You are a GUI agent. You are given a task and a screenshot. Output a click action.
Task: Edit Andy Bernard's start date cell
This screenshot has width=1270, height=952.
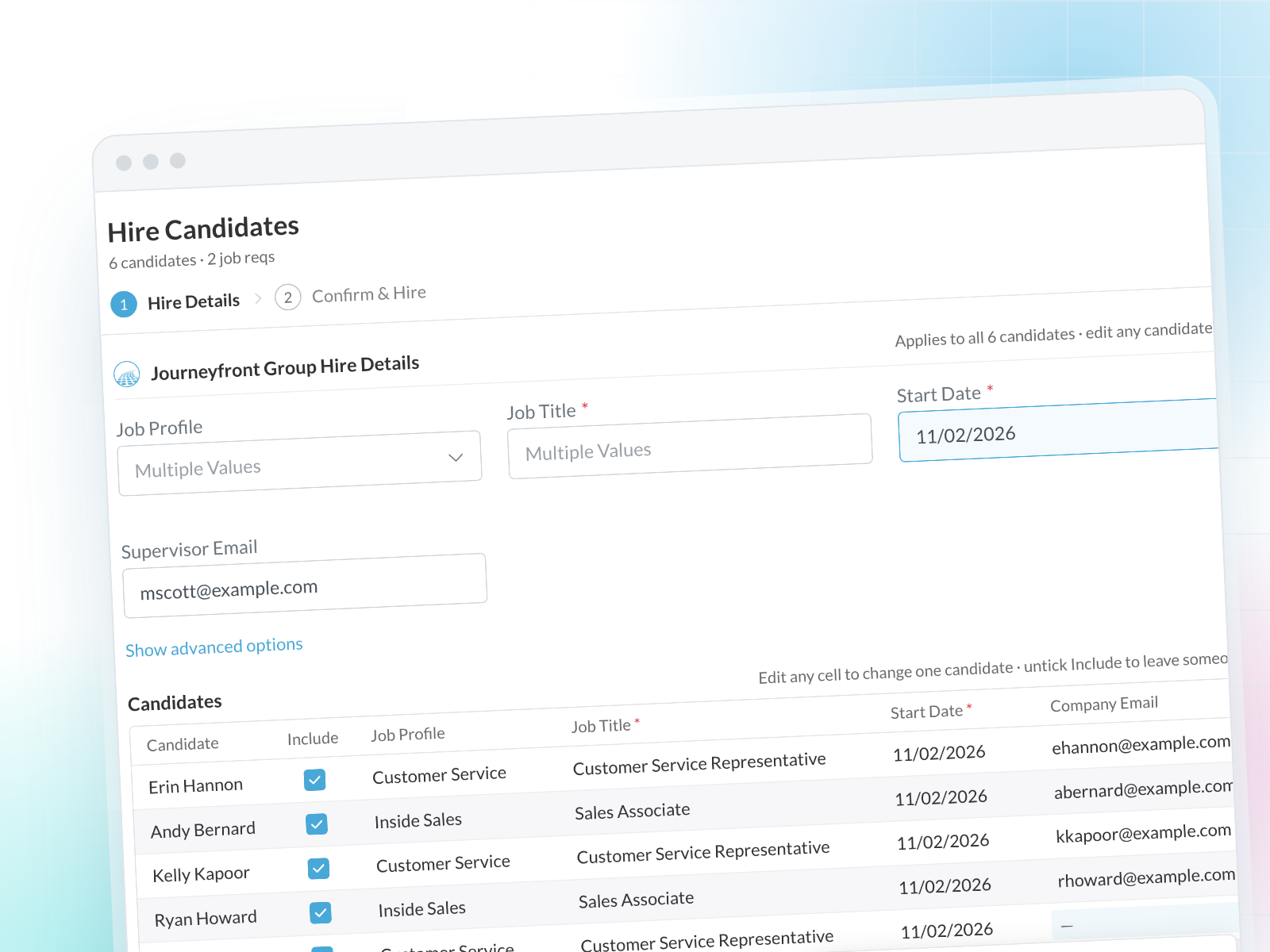(x=941, y=797)
